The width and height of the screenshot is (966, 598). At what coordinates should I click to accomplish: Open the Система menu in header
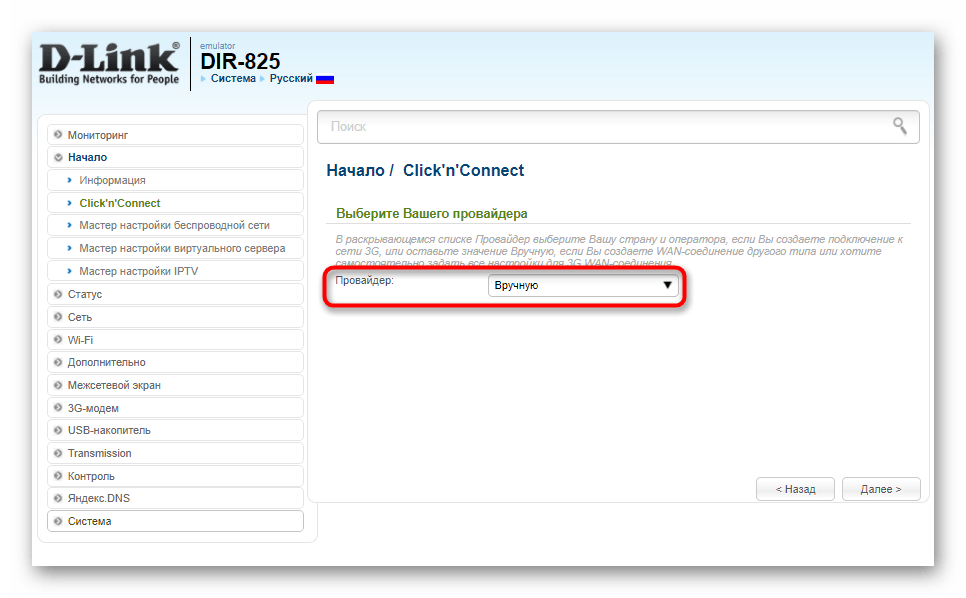233,78
